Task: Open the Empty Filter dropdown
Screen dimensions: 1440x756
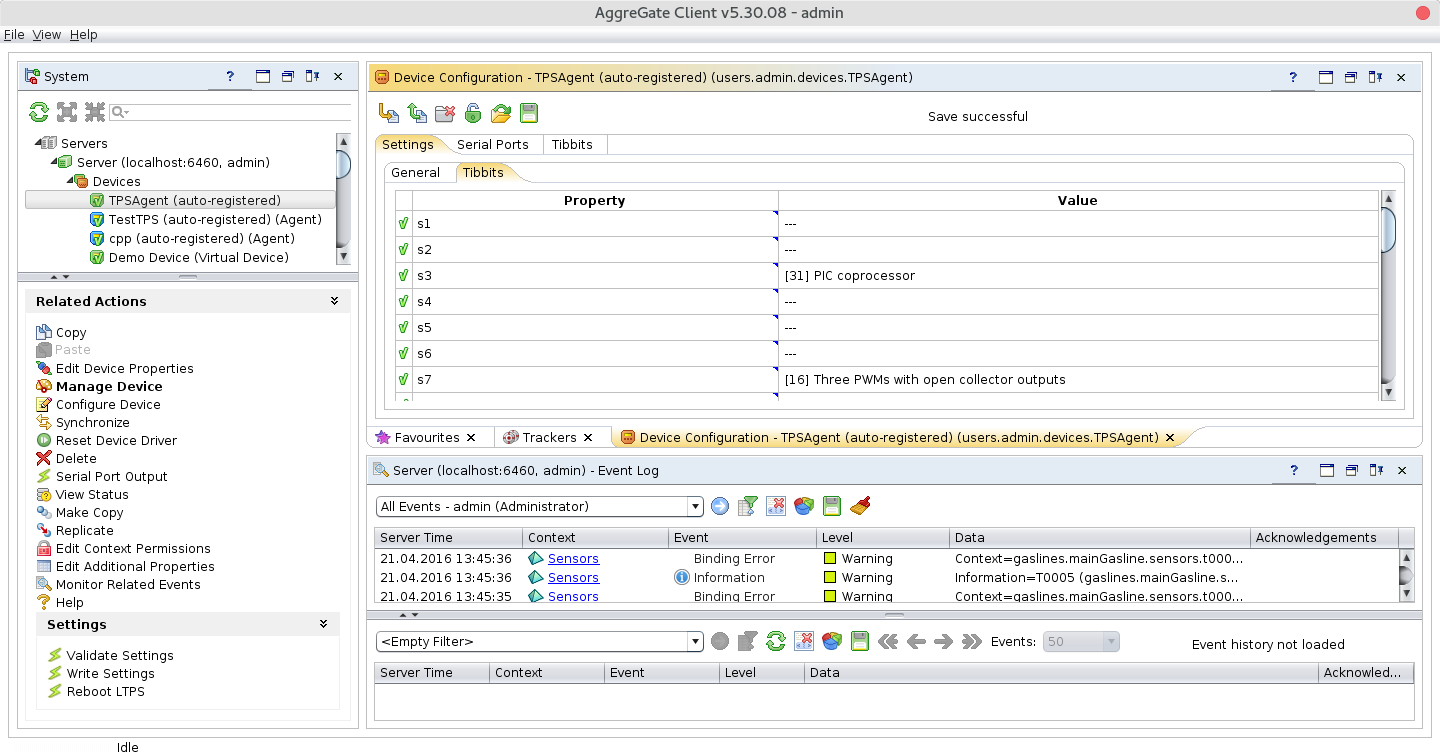Action: pos(696,641)
